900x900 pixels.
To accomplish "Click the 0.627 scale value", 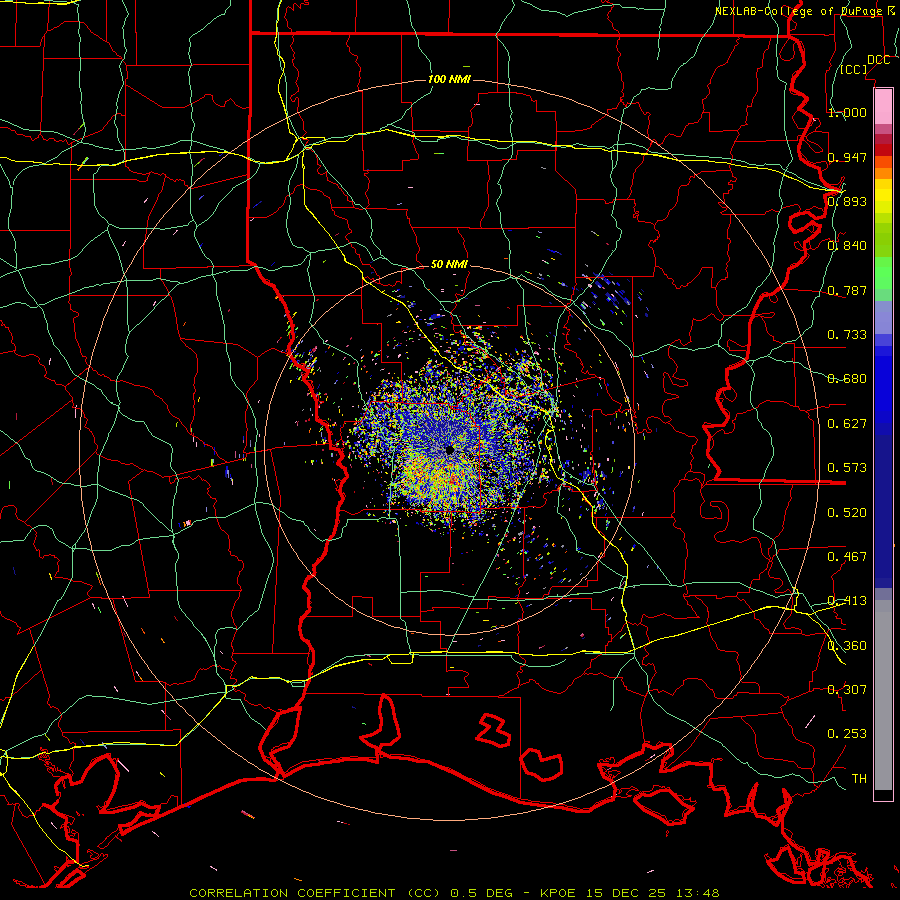I will [x=847, y=424].
